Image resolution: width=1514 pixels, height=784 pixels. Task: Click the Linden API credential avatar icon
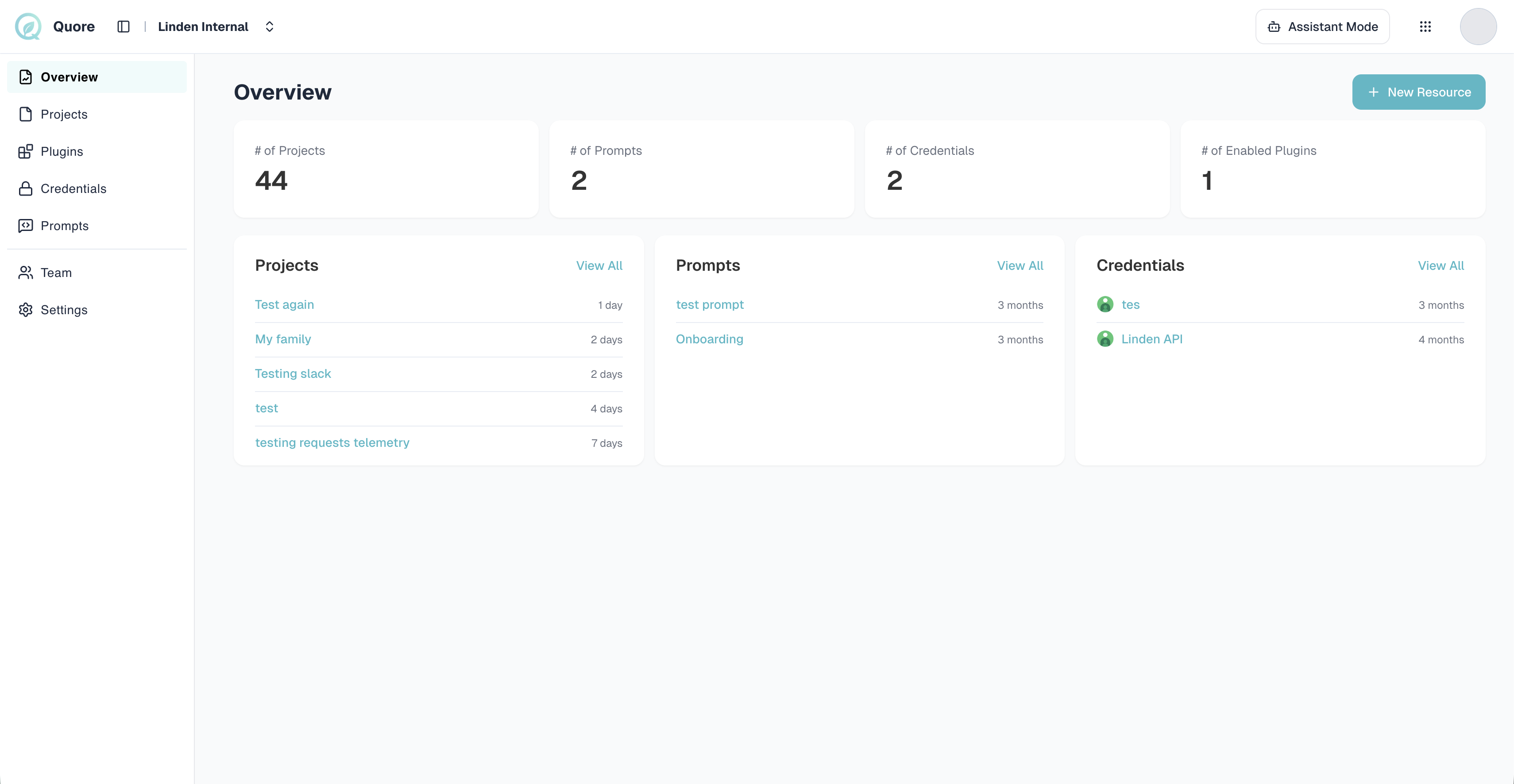pyautogui.click(x=1105, y=339)
